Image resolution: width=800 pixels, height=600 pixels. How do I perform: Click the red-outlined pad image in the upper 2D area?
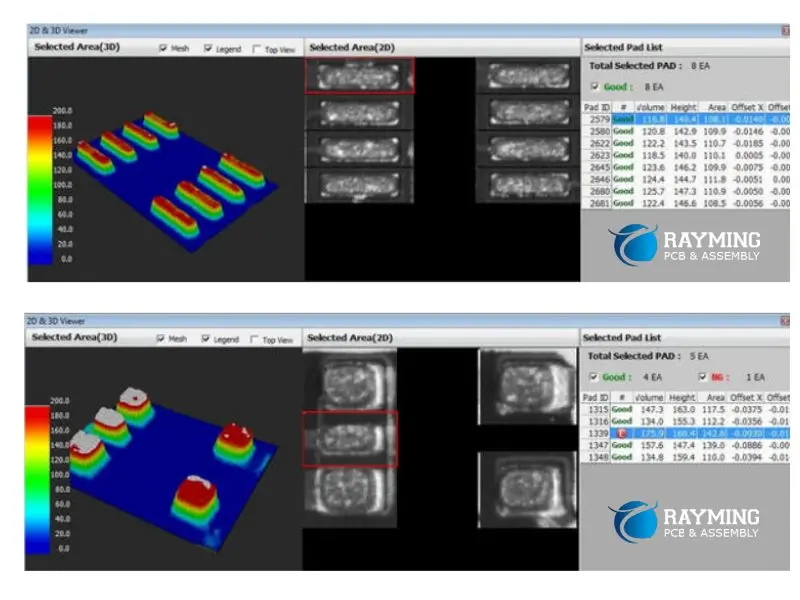(359, 76)
